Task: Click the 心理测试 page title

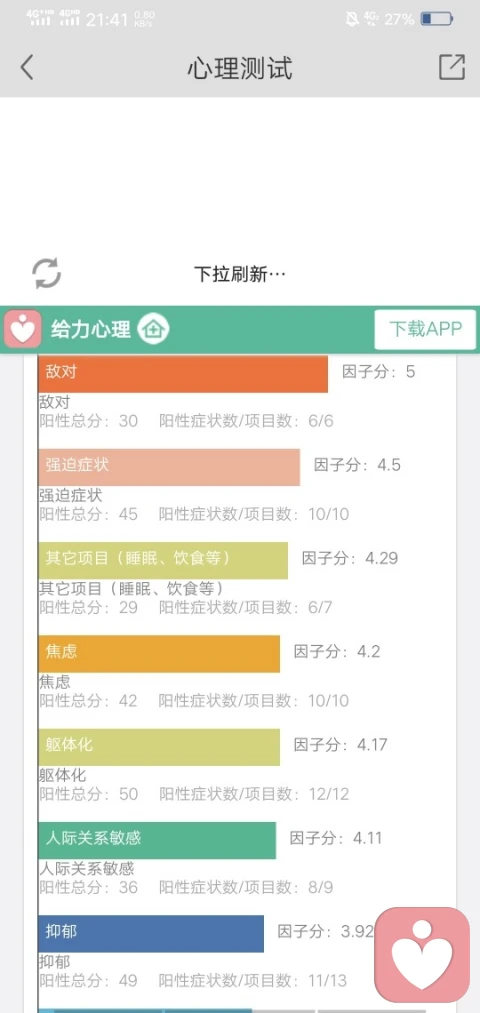Action: (240, 67)
